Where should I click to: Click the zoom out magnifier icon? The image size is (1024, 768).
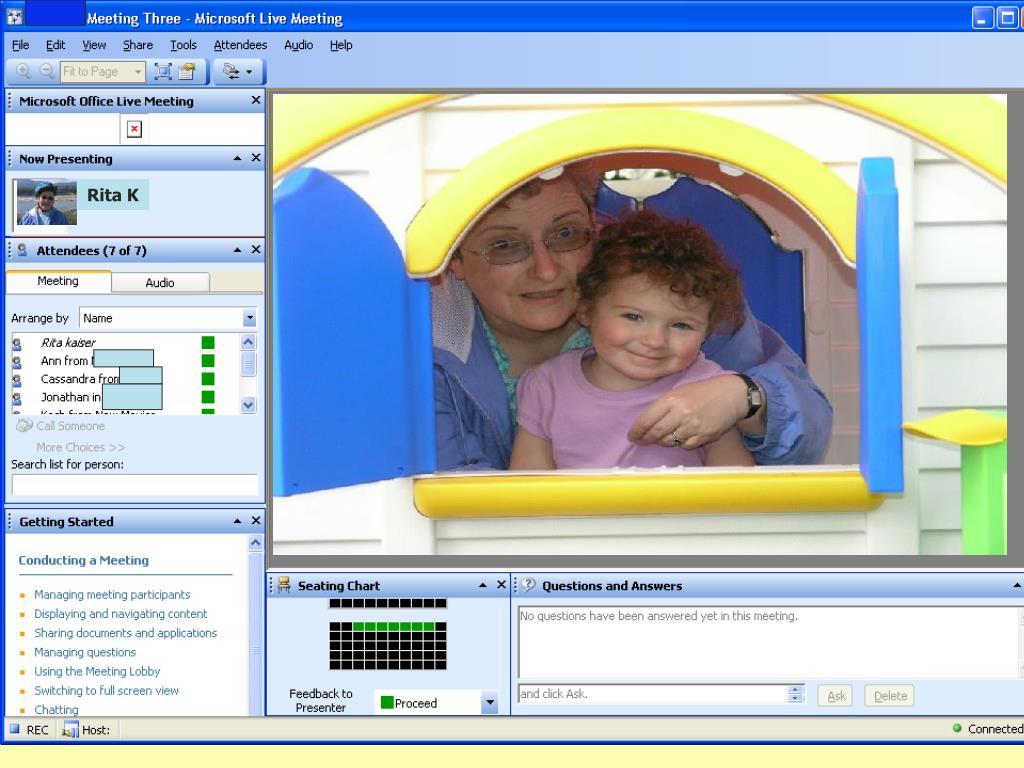(x=46, y=71)
